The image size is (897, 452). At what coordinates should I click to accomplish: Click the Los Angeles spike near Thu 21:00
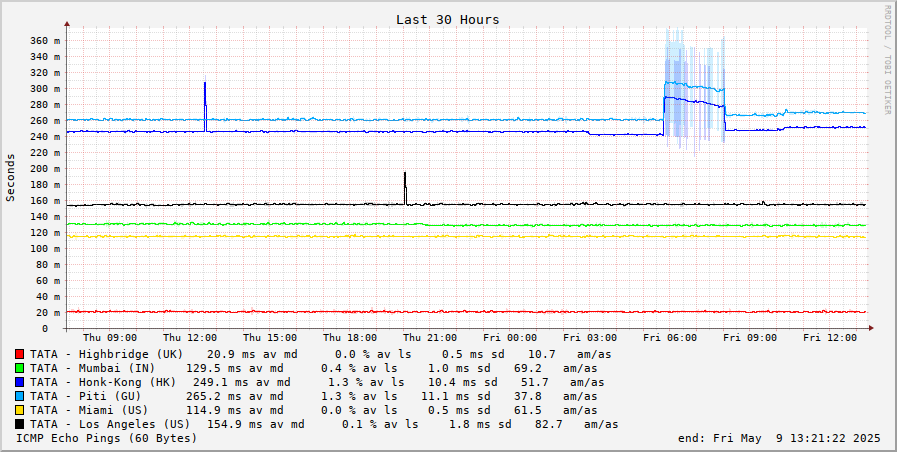[405, 188]
